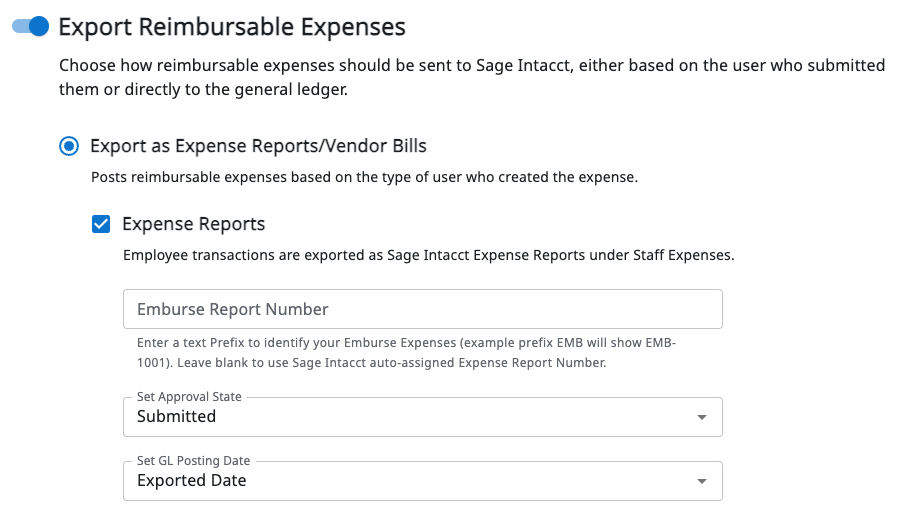Click the Expense Reports label text
Screen dimensions: 899x514
(193, 224)
